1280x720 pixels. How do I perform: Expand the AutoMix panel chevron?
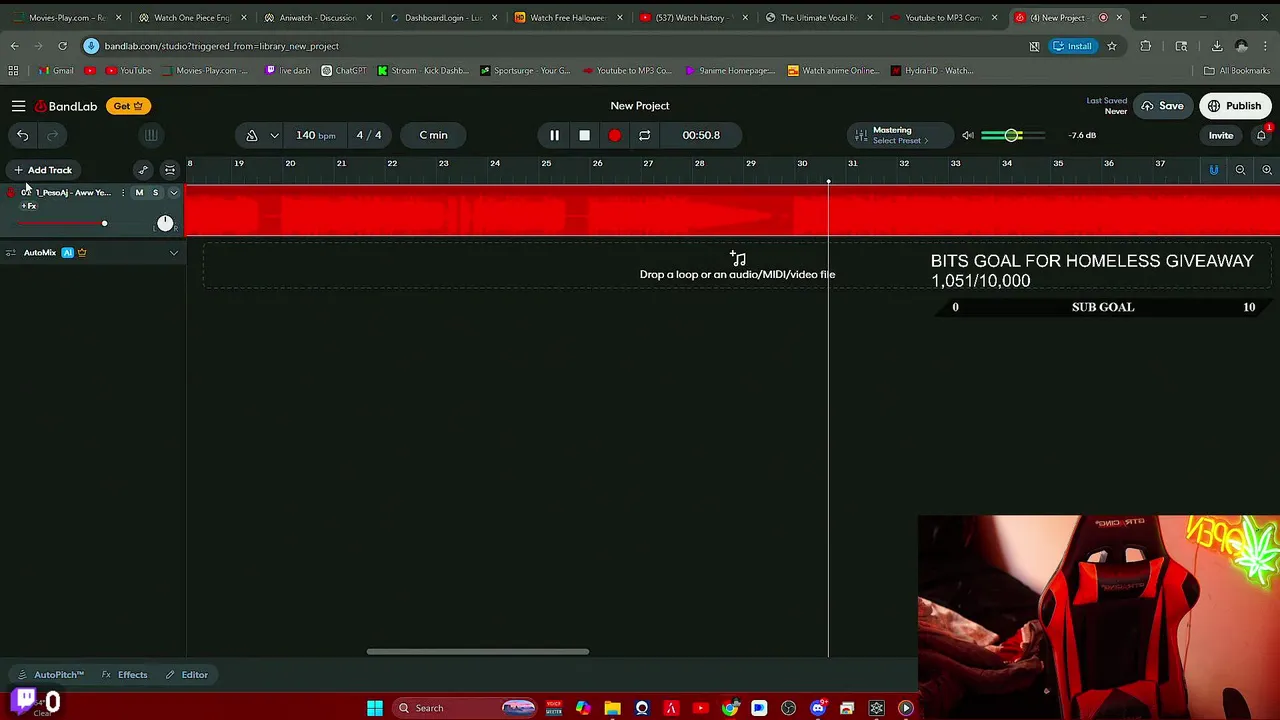(x=173, y=253)
